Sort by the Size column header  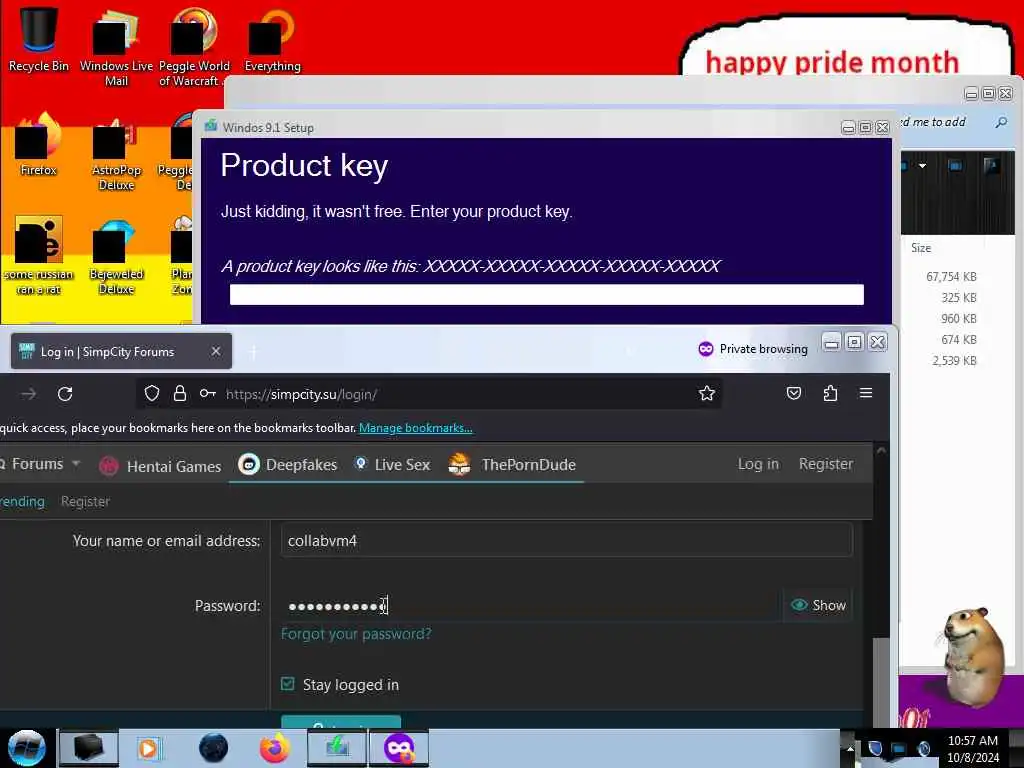pyautogui.click(x=921, y=248)
